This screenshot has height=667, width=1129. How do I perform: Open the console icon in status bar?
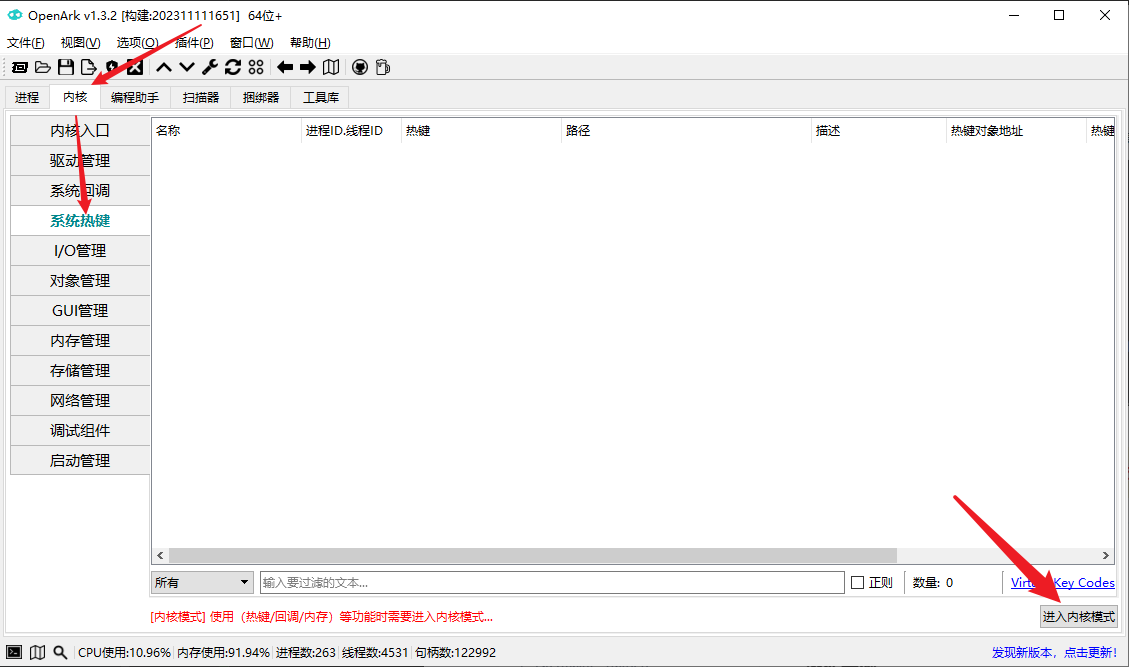click(x=14, y=652)
